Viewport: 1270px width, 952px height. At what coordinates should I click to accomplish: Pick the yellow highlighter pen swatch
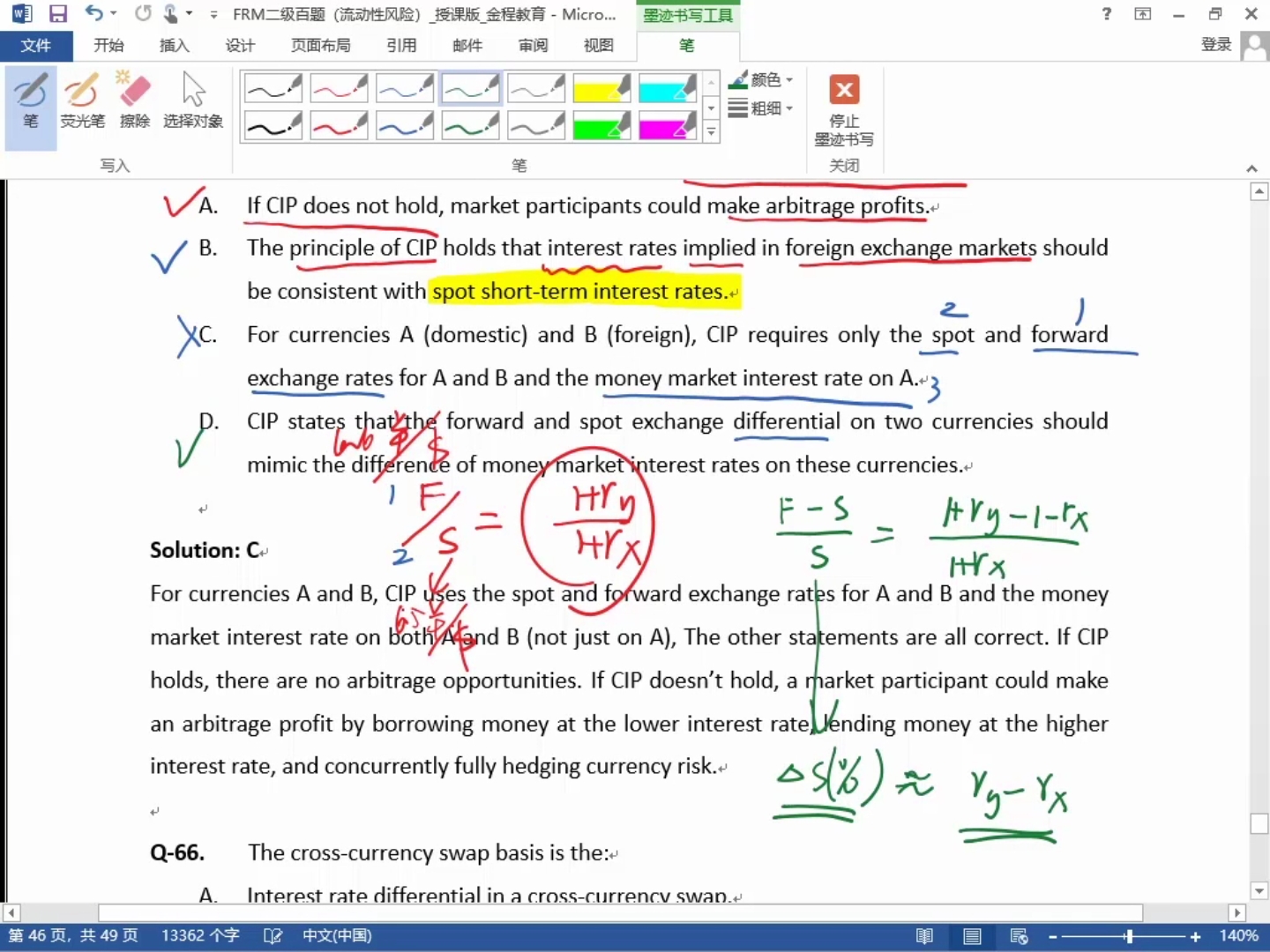click(x=601, y=88)
